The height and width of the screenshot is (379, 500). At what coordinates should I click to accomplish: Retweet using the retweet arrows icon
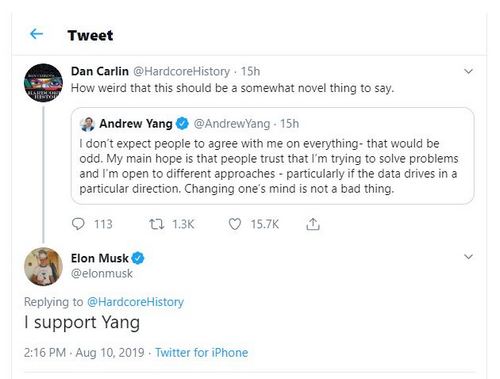pyautogui.click(x=156, y=224)
